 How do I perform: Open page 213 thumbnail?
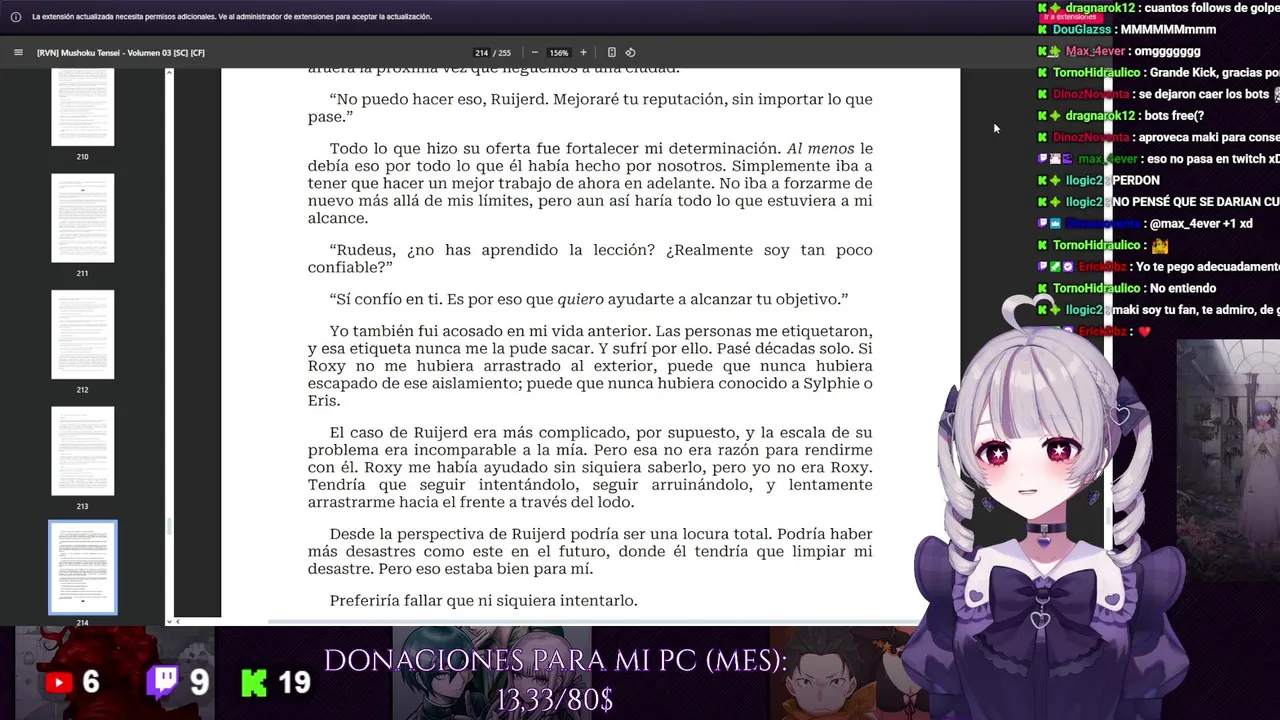coord(83,451)
